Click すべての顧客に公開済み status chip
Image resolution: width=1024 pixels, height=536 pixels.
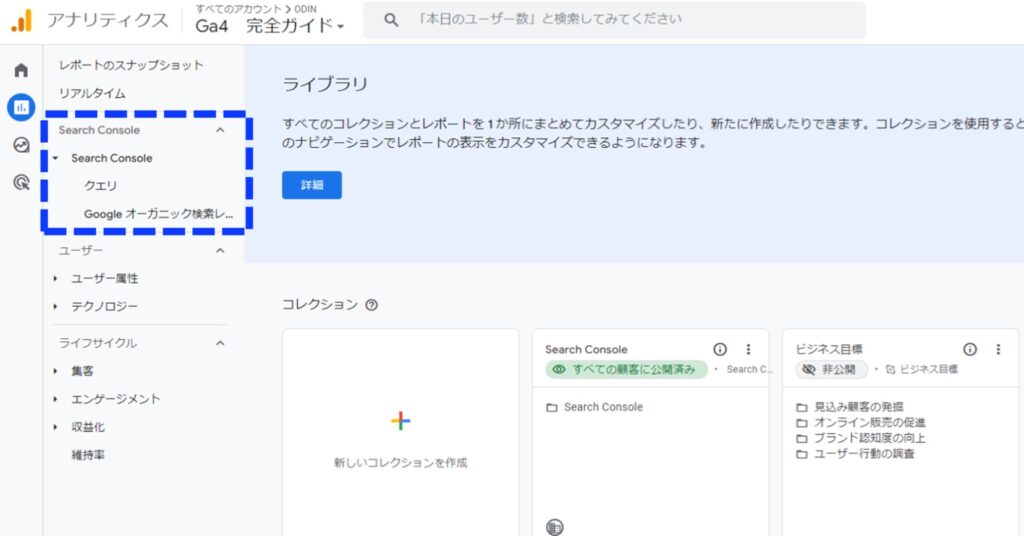(x=626, y=370)
